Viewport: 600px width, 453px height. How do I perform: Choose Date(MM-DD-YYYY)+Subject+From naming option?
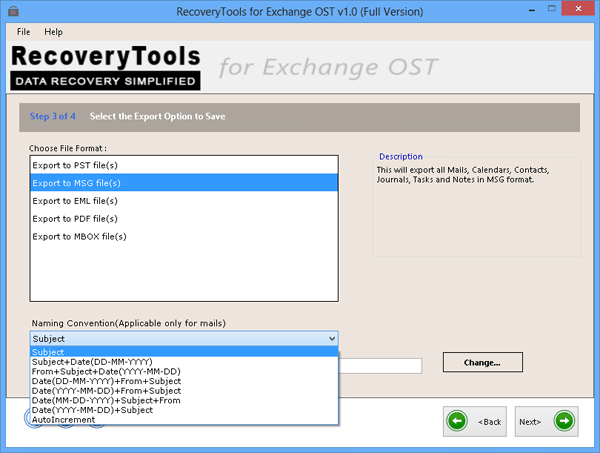point(184,400)
